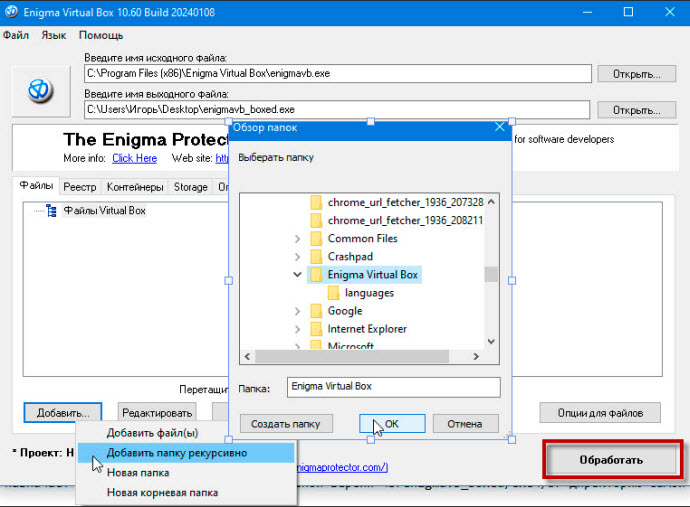Expand the Crashpad folder node

pos(297,257)
